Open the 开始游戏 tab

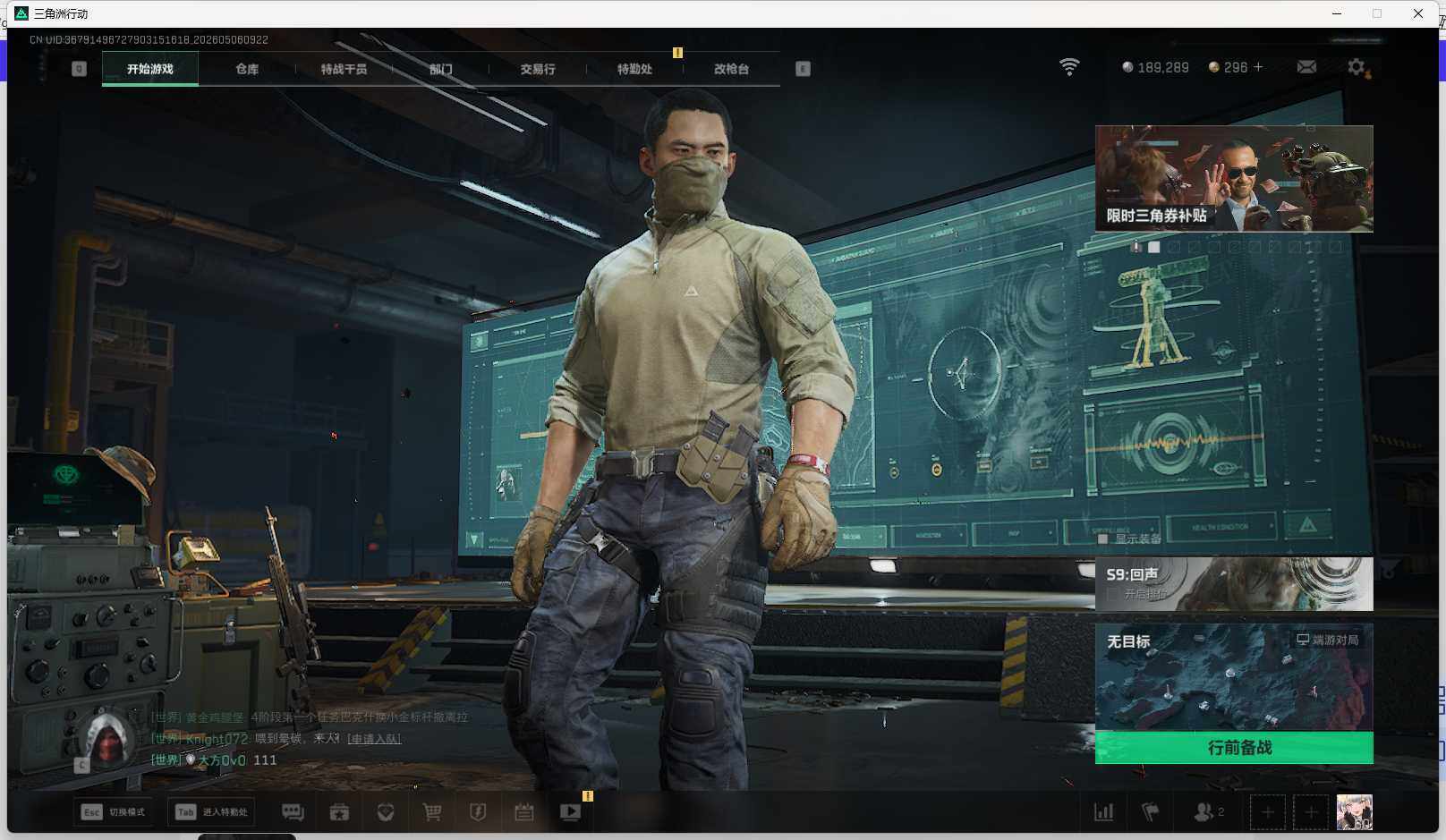150,69
